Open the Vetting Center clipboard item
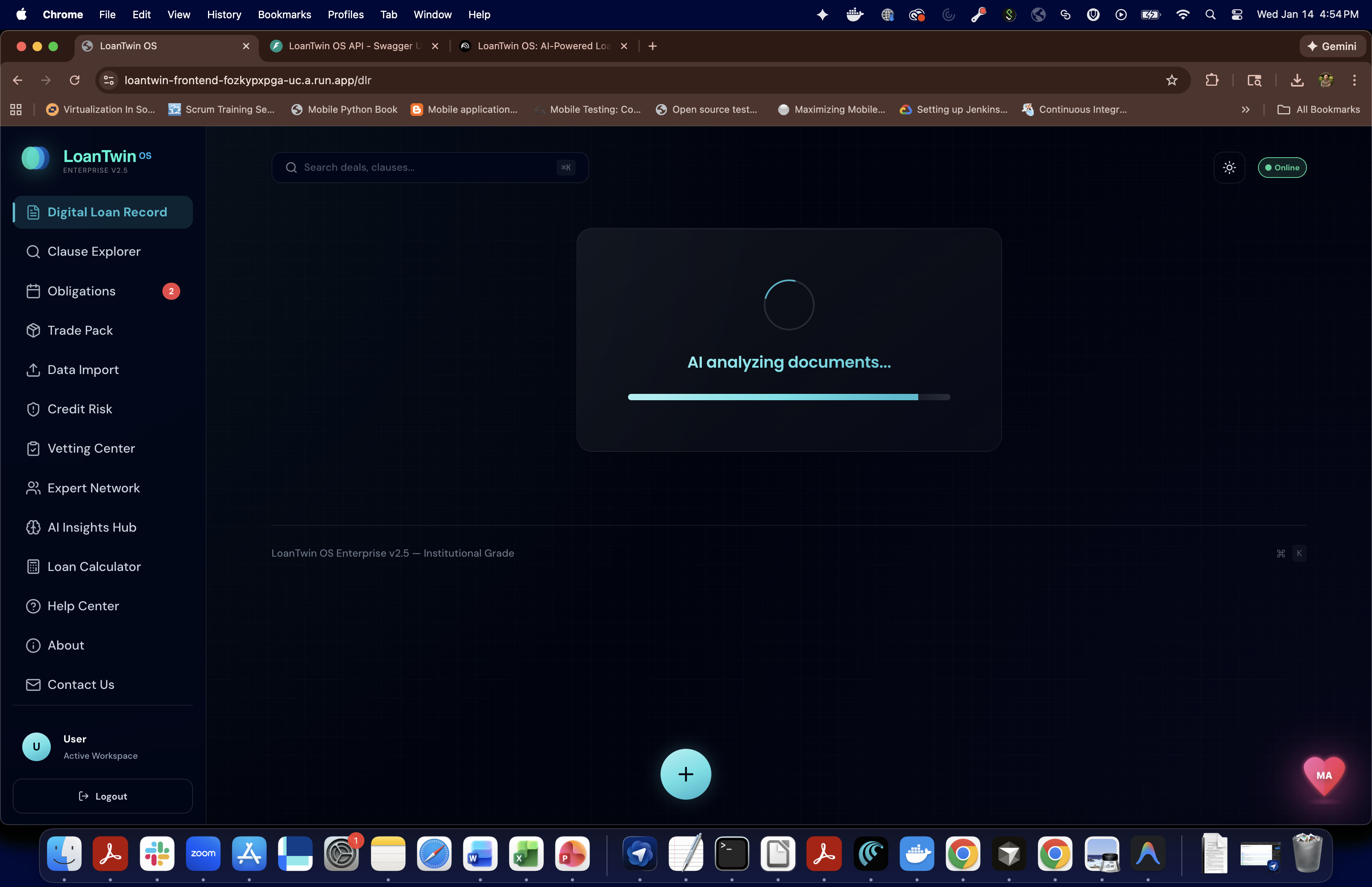Viewport: 1372px width, 887px height. [91, 449]
